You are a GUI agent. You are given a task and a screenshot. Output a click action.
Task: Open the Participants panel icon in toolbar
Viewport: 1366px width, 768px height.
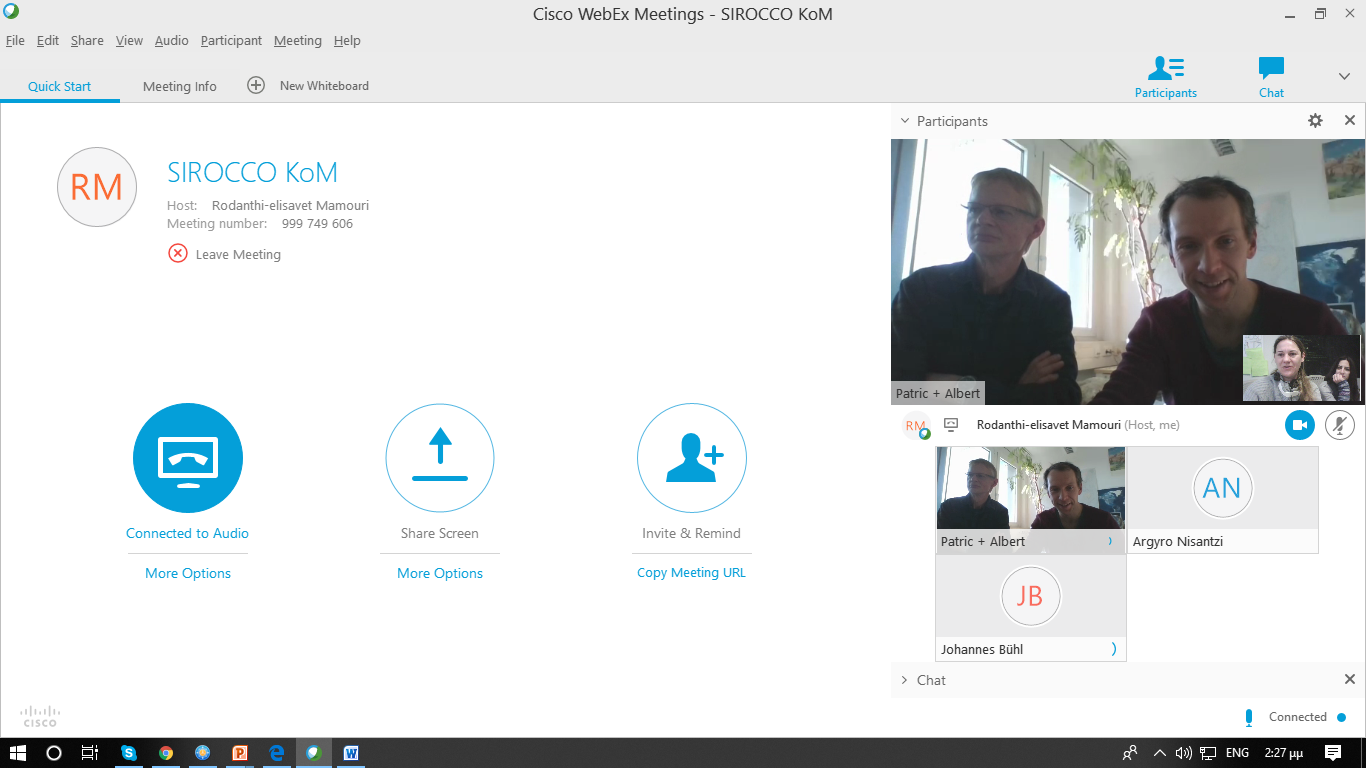coord(1165,76)
